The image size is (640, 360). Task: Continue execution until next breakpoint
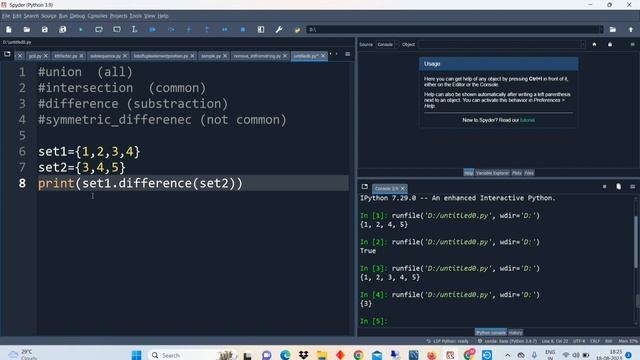click(224, 29)
